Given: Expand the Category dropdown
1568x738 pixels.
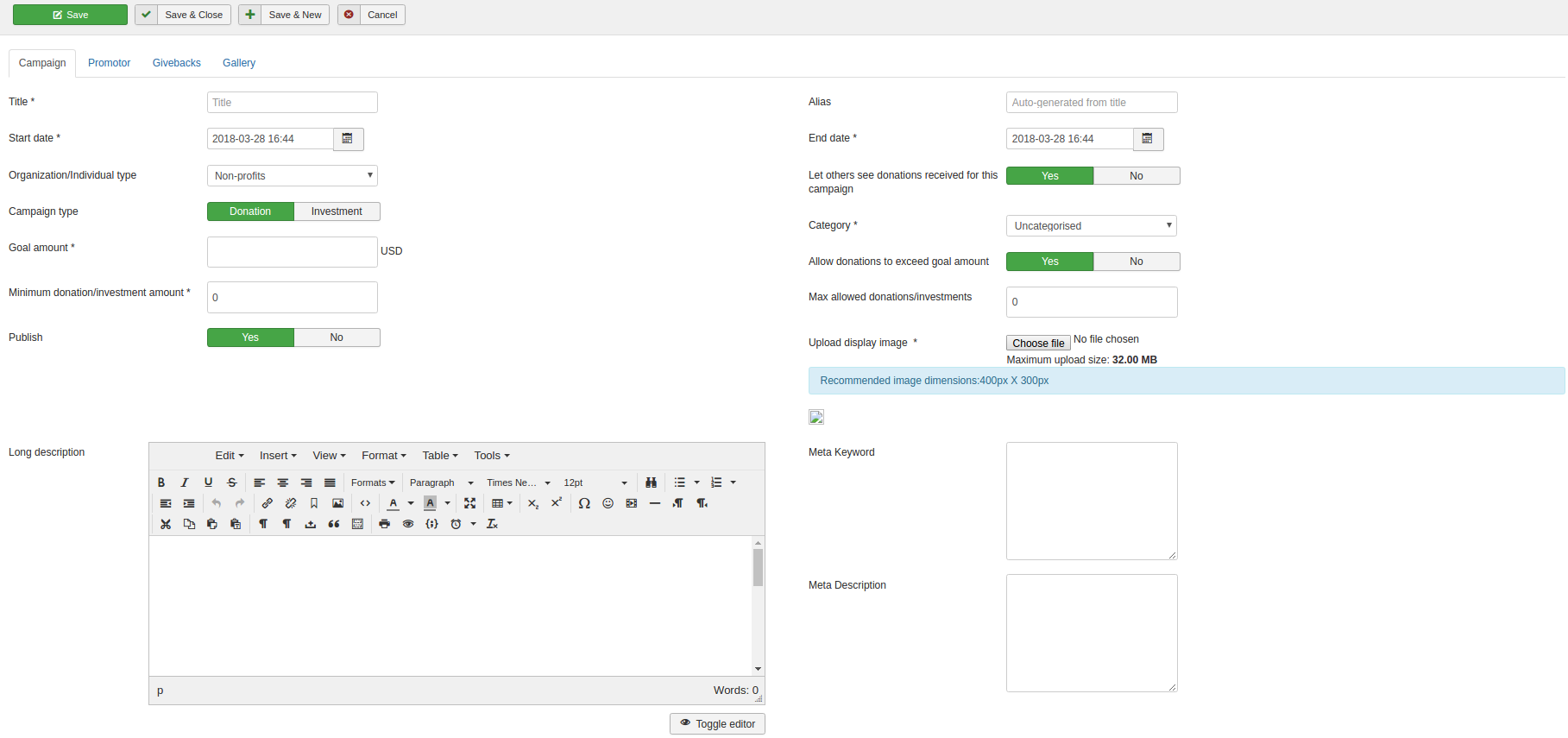Looking at the screenshot, I should click(x=1091, y=226).
